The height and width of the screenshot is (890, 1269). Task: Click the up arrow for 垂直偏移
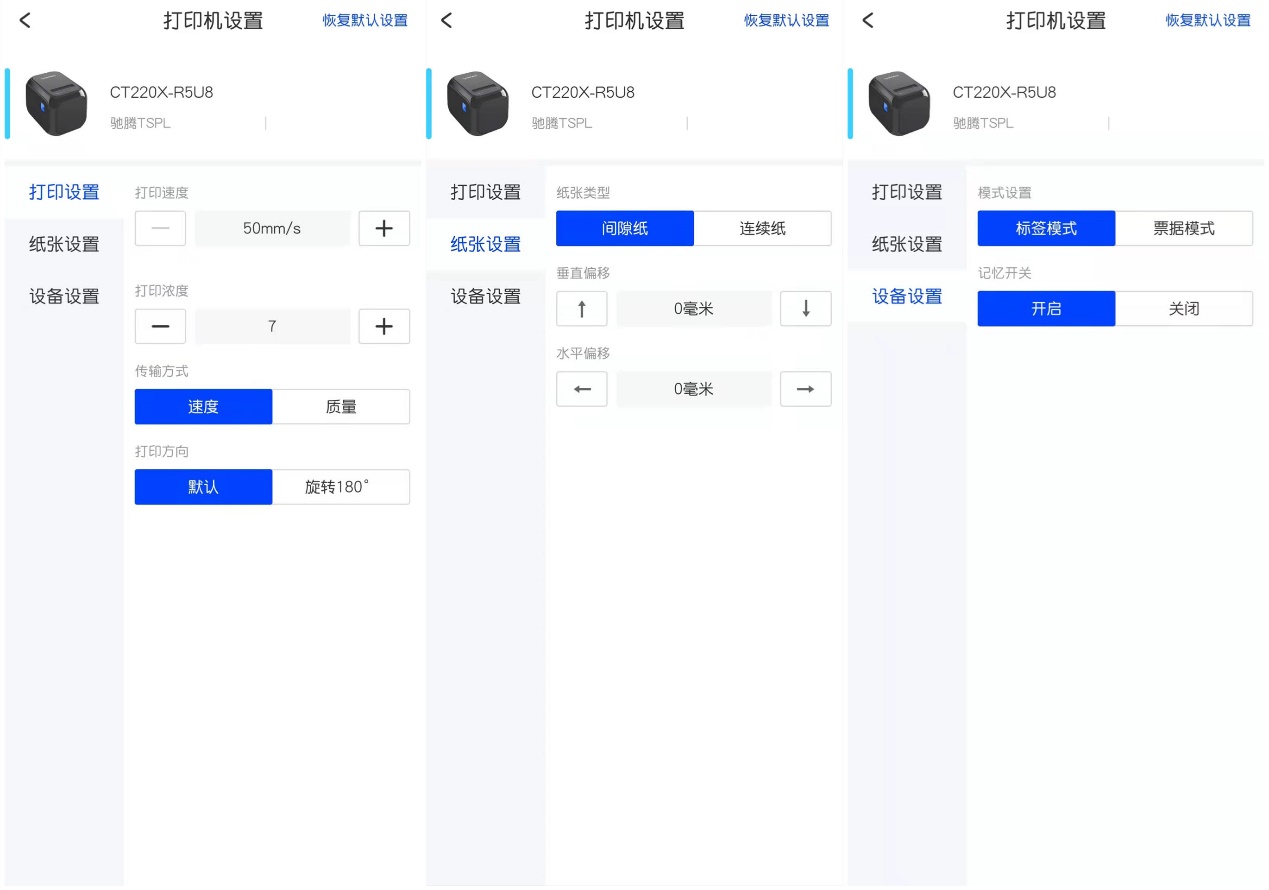click(x=581, y=309)
